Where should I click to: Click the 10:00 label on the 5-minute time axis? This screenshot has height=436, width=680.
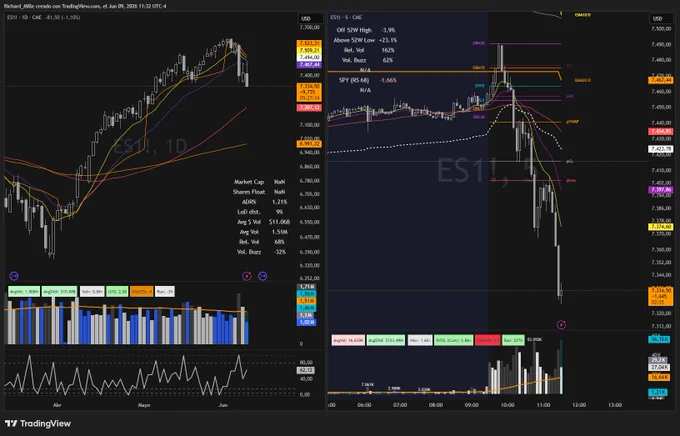tap(507, 405)
